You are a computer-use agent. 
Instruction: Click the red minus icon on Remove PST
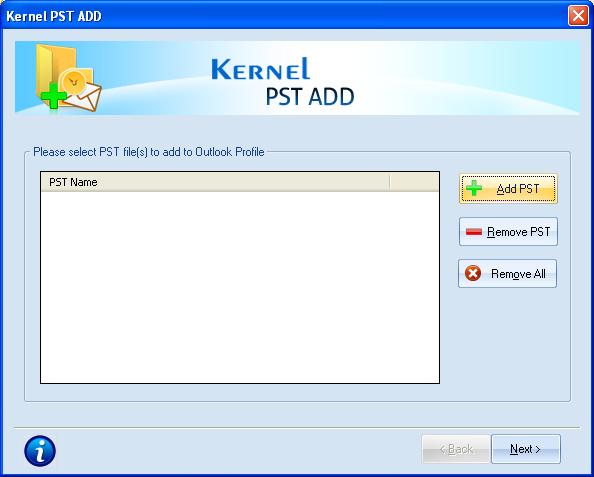point(474,231)
